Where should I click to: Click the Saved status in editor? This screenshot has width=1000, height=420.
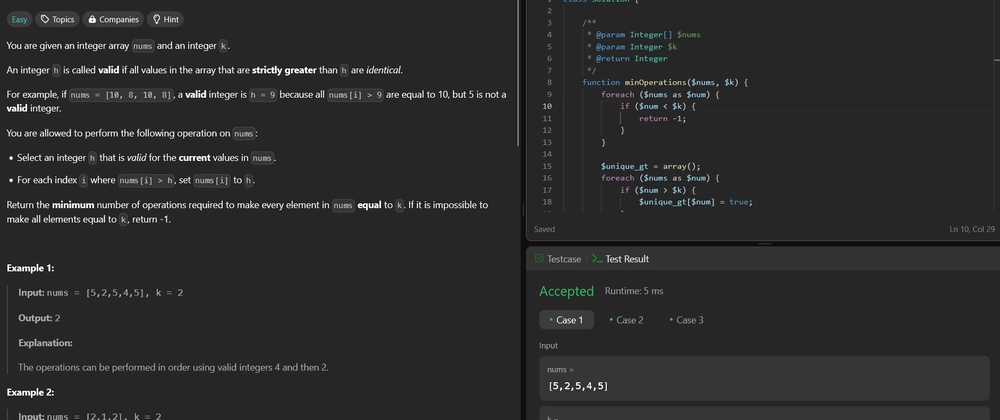coord(544,229)
